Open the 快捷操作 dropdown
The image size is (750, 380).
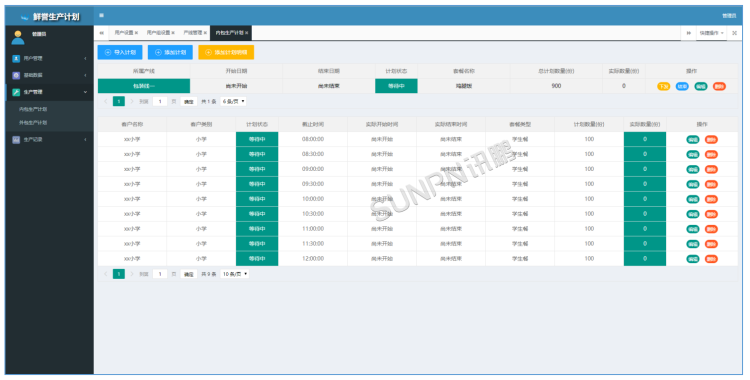[x=712, y=33]
